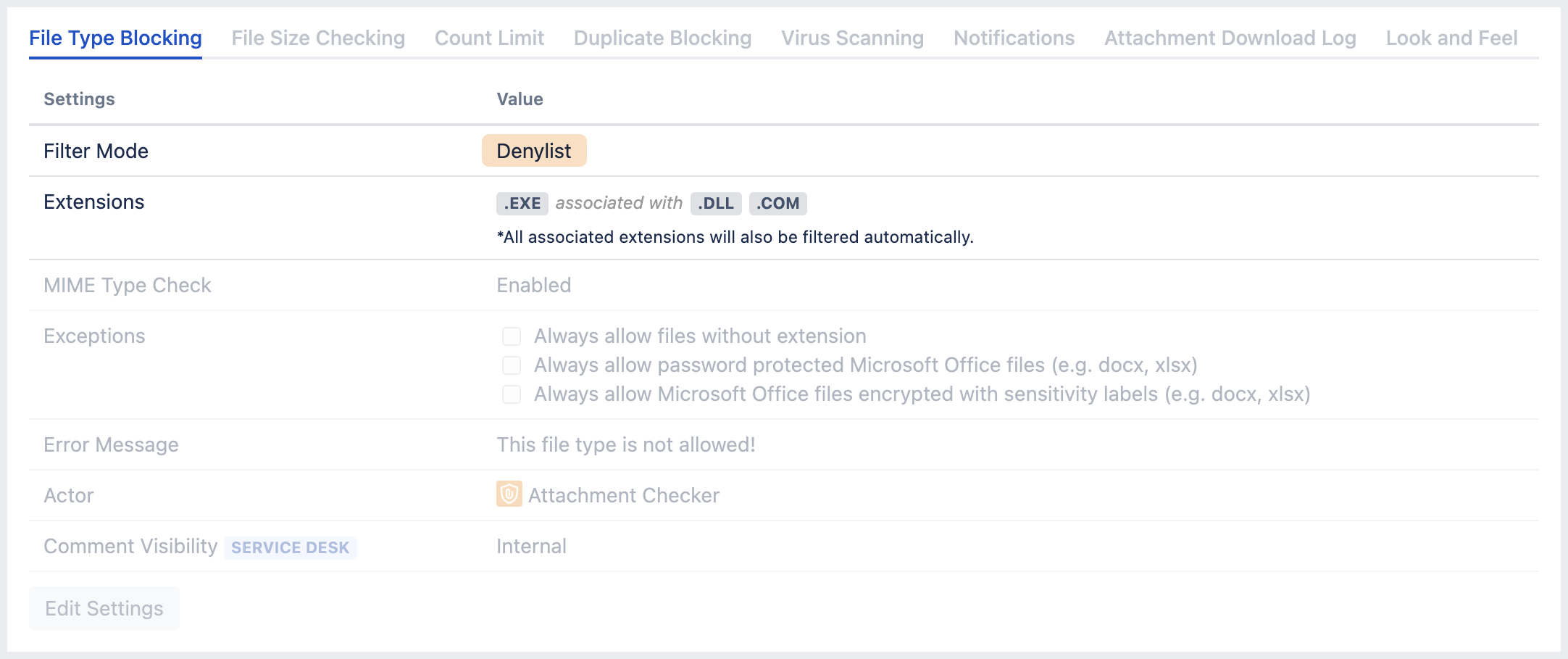Click the SERVICE DESK label badge
This screenshot has width=1568, height=659.
pyautogui.click(x=290, y=547)
